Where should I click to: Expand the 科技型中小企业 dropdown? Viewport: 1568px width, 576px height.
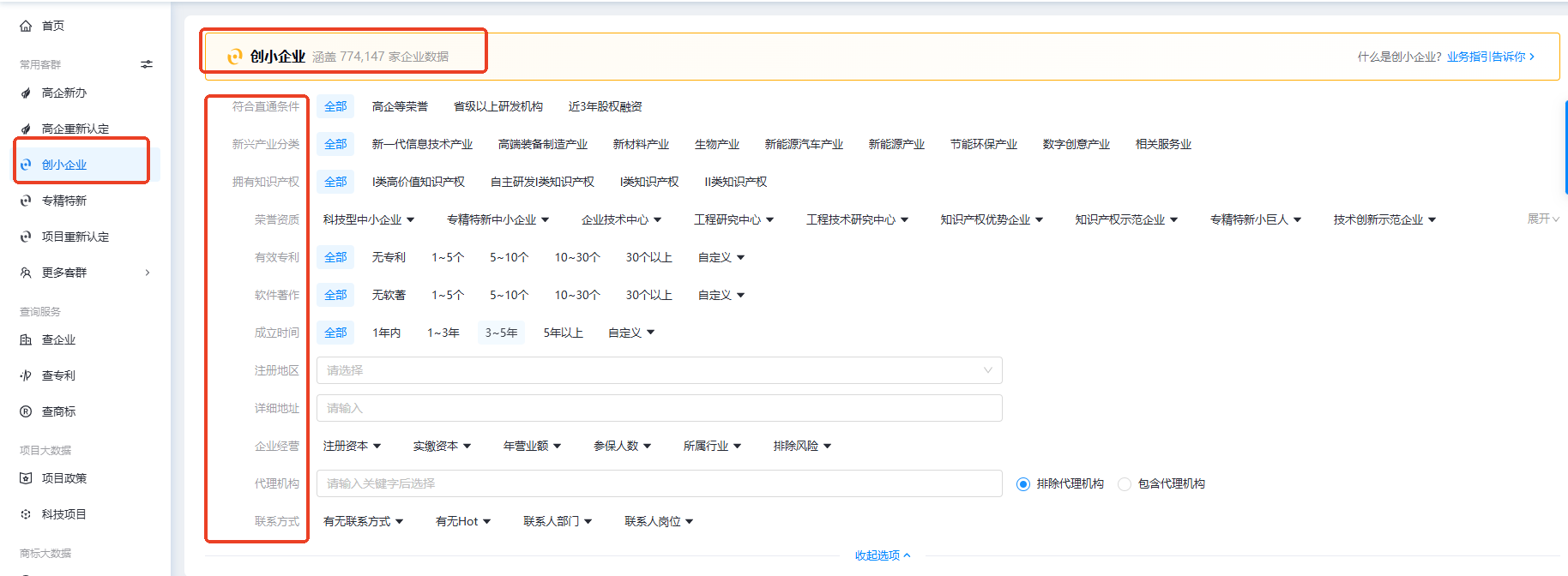[x=369, y=219]
